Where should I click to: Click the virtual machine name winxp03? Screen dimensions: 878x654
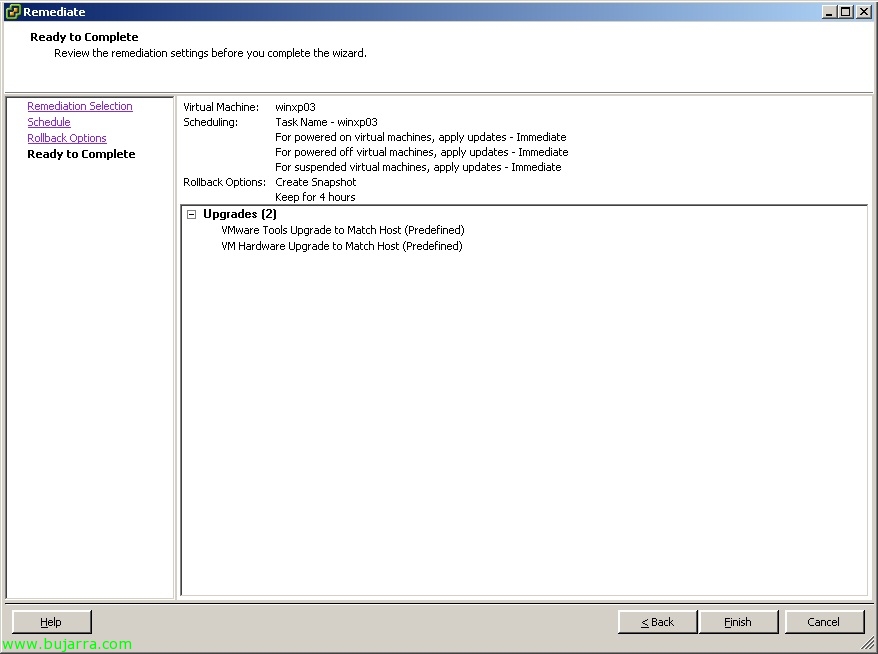tap(295, 107)
